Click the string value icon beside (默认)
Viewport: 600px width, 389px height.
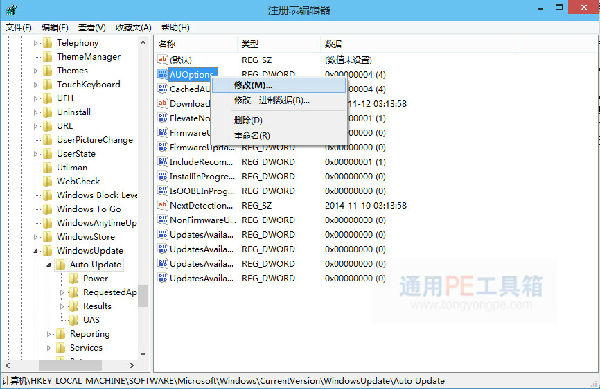tap(163, 60)
